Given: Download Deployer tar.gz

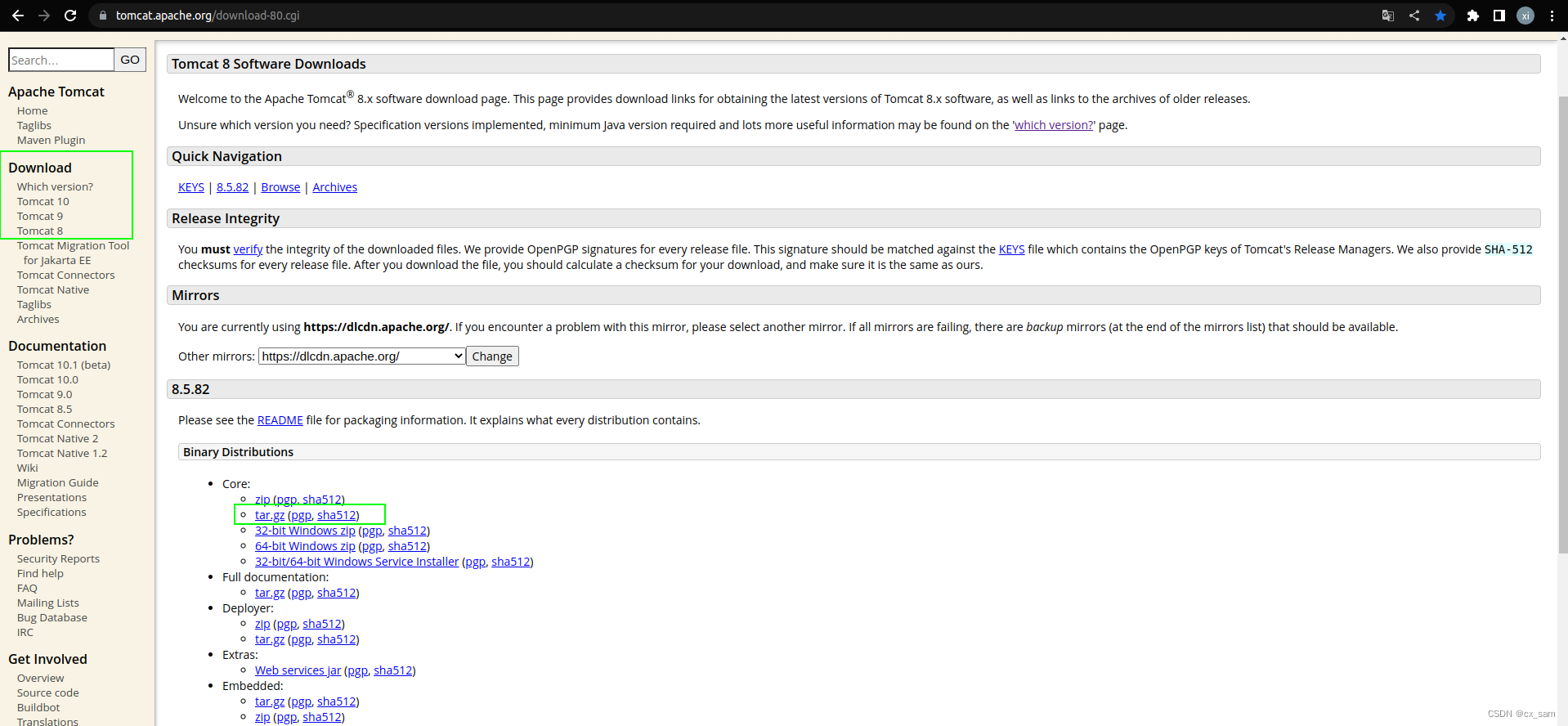Looking at the screenshot, I should click(x=270, y=639).
